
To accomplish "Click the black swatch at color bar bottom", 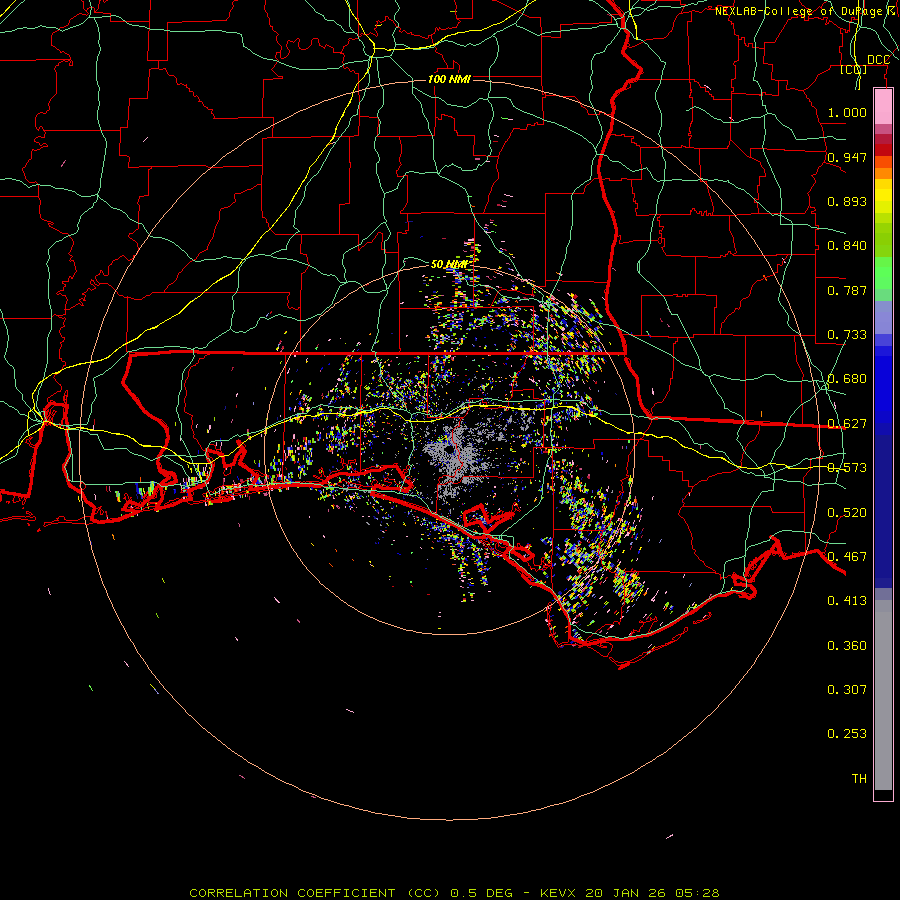I will (x=883, y=795).
